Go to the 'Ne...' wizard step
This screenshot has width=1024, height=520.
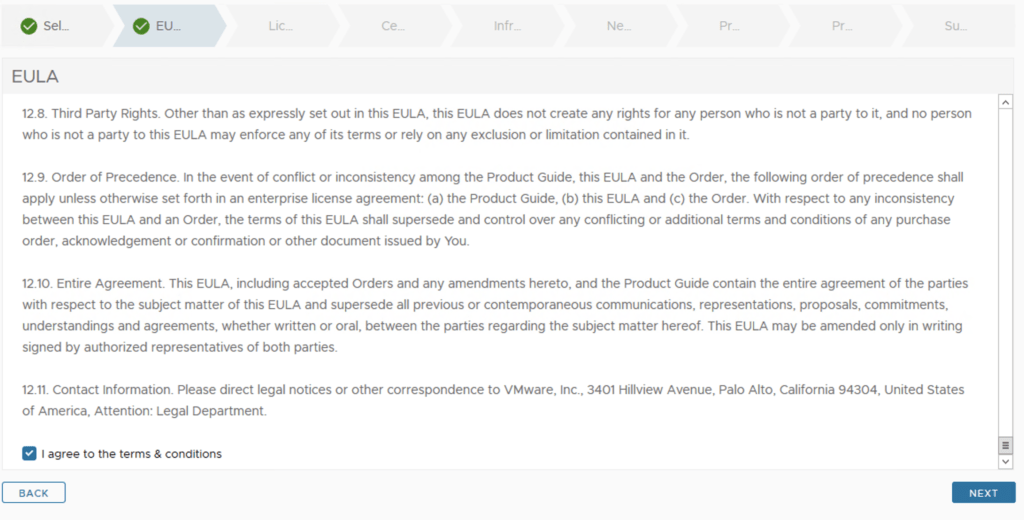tap(619, 26)
